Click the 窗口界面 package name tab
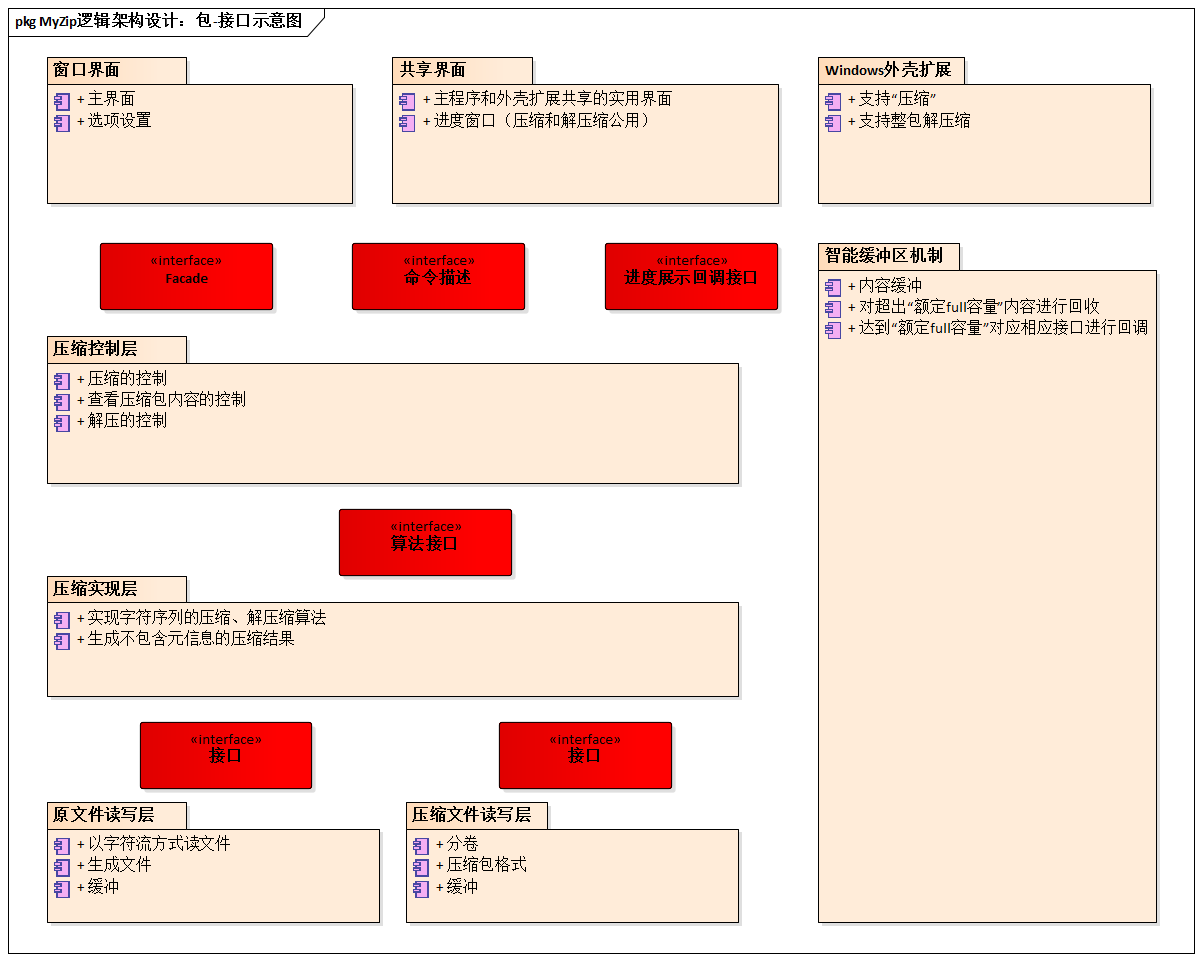The height and width of the screenshot is (961, 1202). [x=117, y=70]
